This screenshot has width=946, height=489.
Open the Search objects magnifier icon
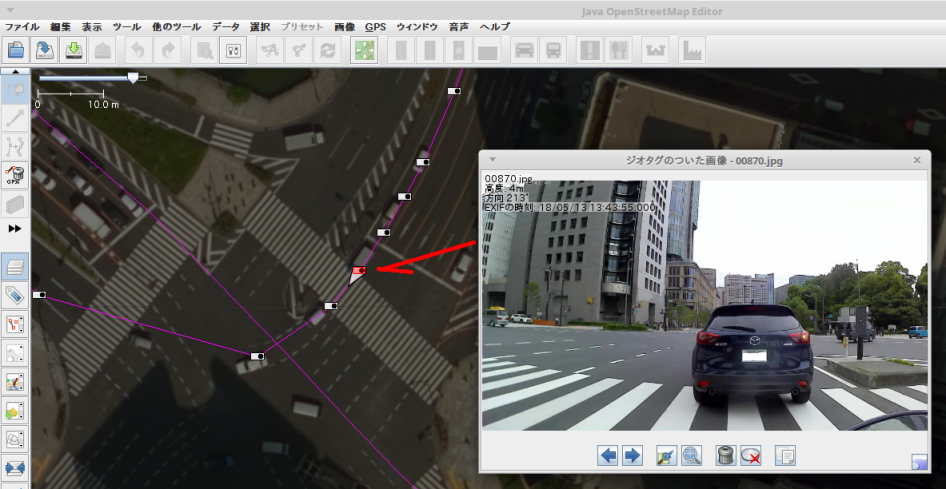[x=204, y=50]
